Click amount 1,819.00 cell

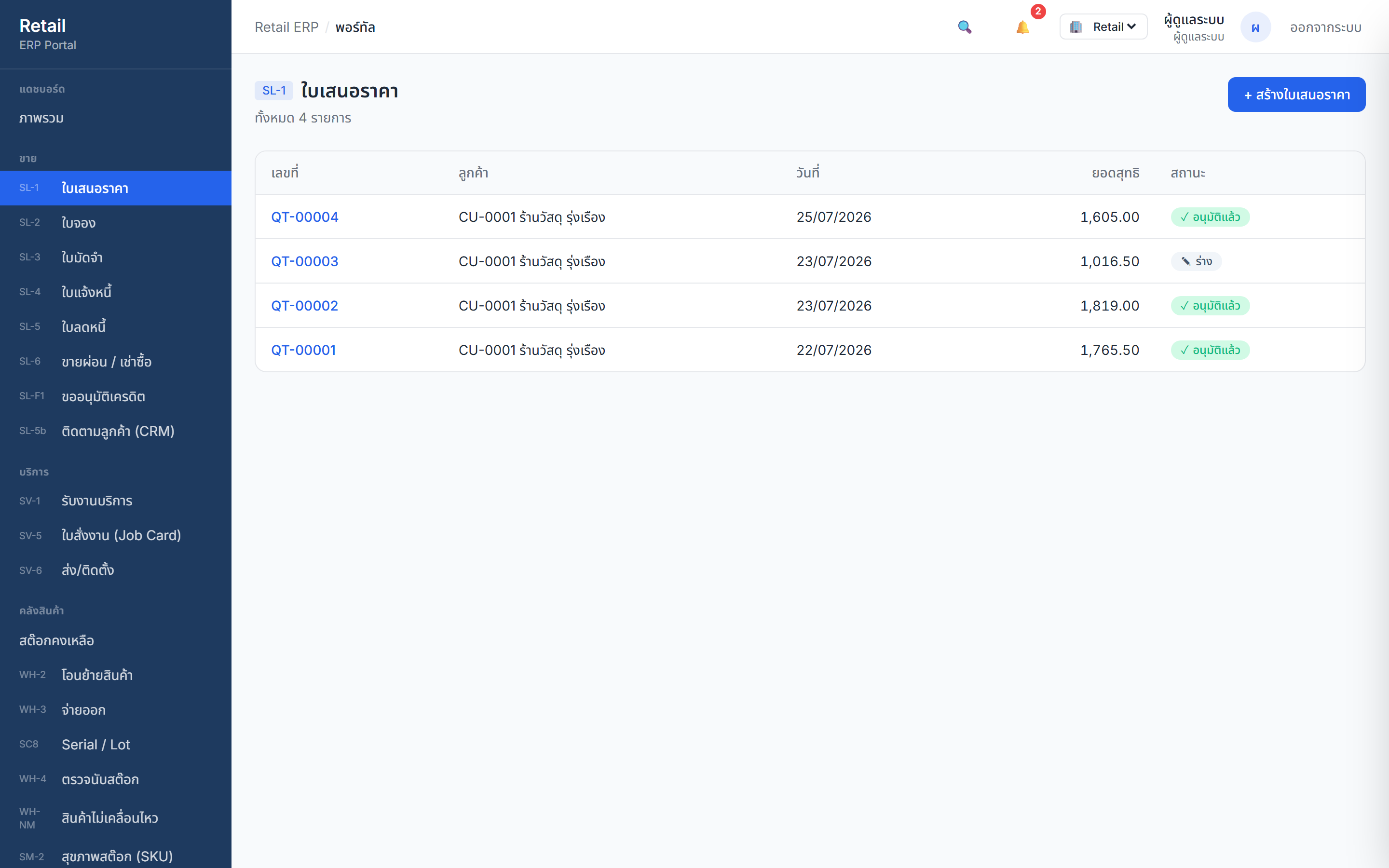[x=1109, y=305]
